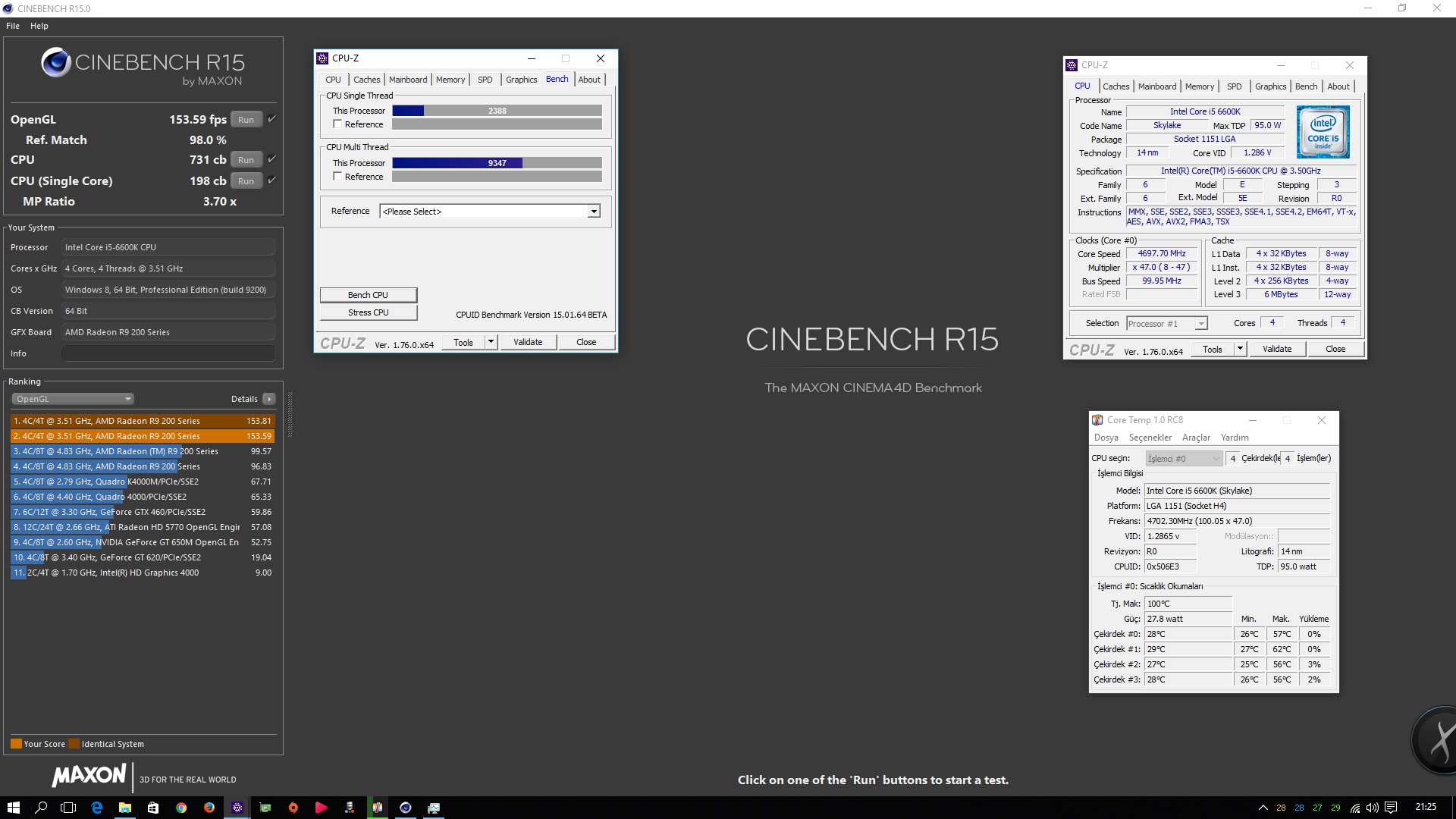This screenshot has height=819, width=1456.
Task: Switch to Mainboard tab in right CPU-Z
Action: [1157, 86]
